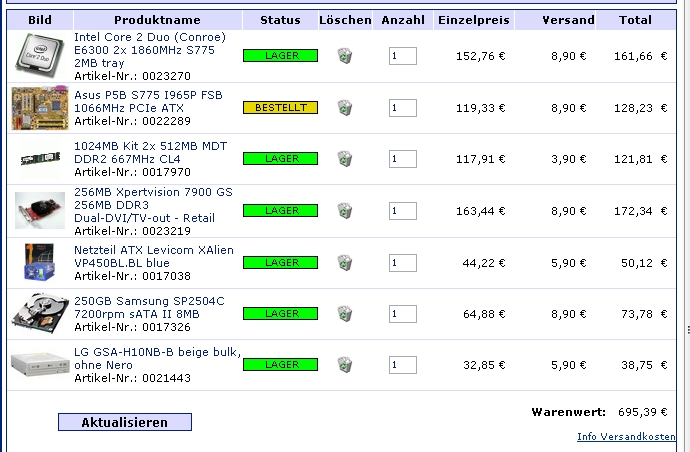Open Netzteil ATX Levicom XAlien link

pyautogui.click(x=154, y=256)
